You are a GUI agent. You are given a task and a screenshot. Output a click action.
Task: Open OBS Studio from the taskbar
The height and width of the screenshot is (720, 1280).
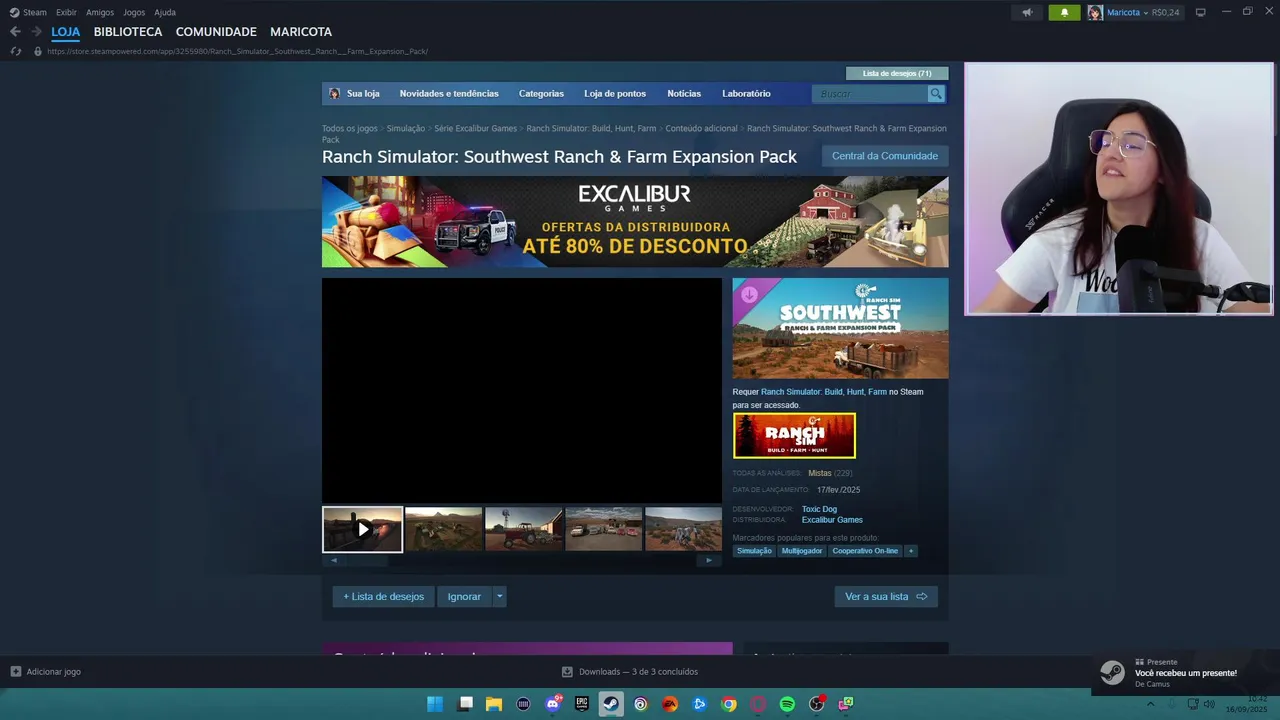[817, 704]
